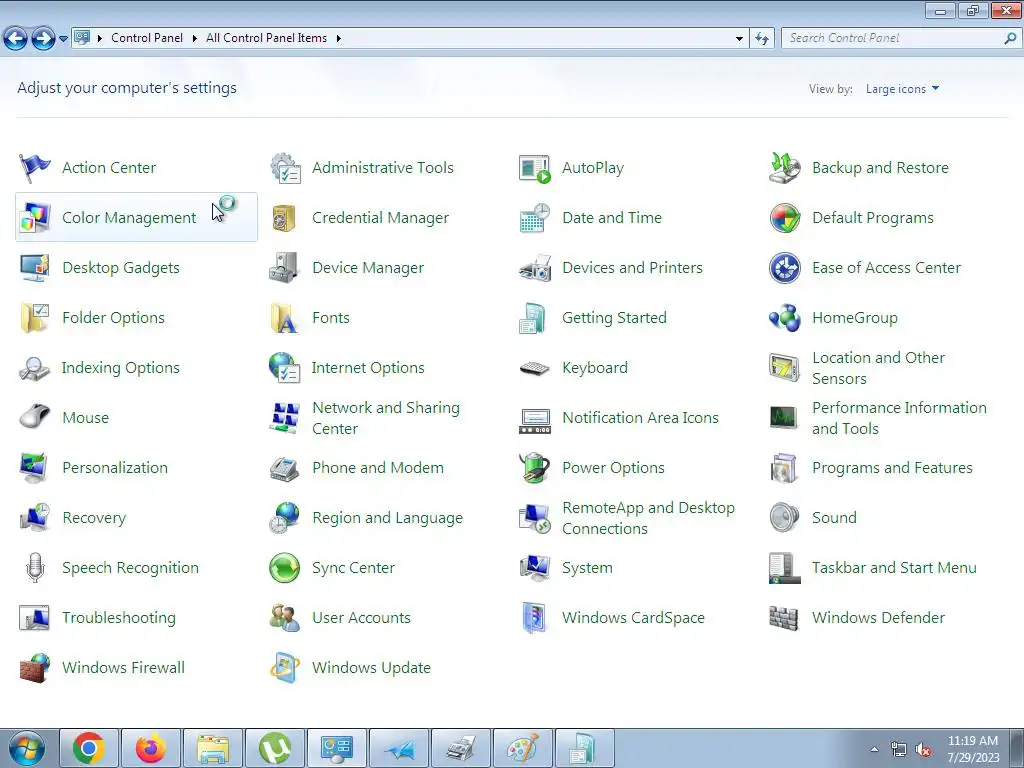Open Devices and Printers icon

click(535, 268)
